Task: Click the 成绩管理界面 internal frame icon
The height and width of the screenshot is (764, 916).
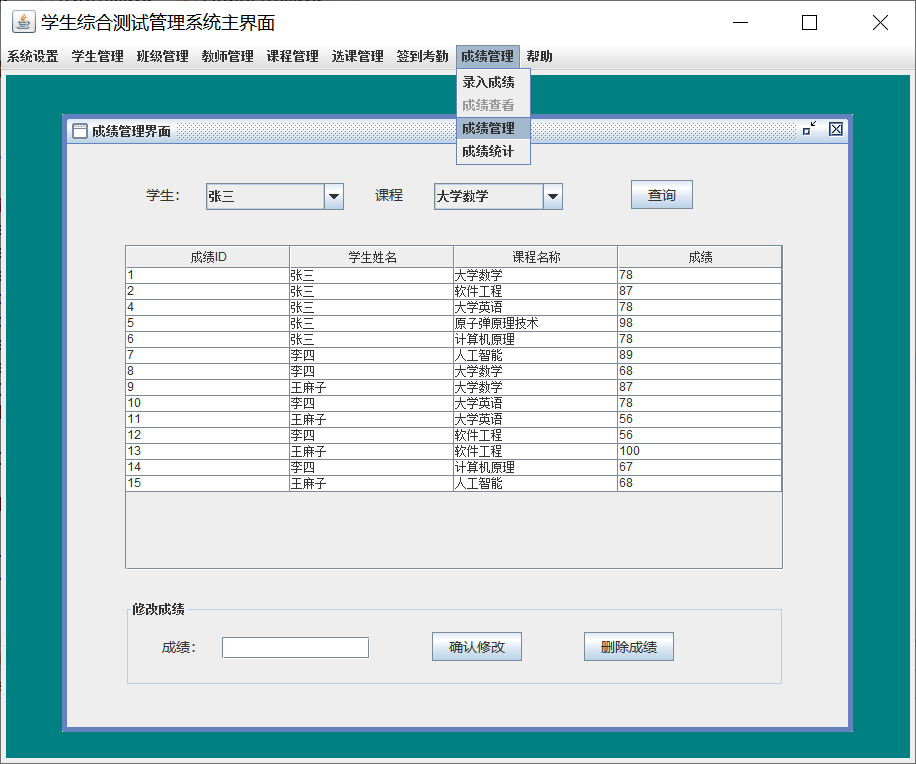Action: (x=79, y=131)
